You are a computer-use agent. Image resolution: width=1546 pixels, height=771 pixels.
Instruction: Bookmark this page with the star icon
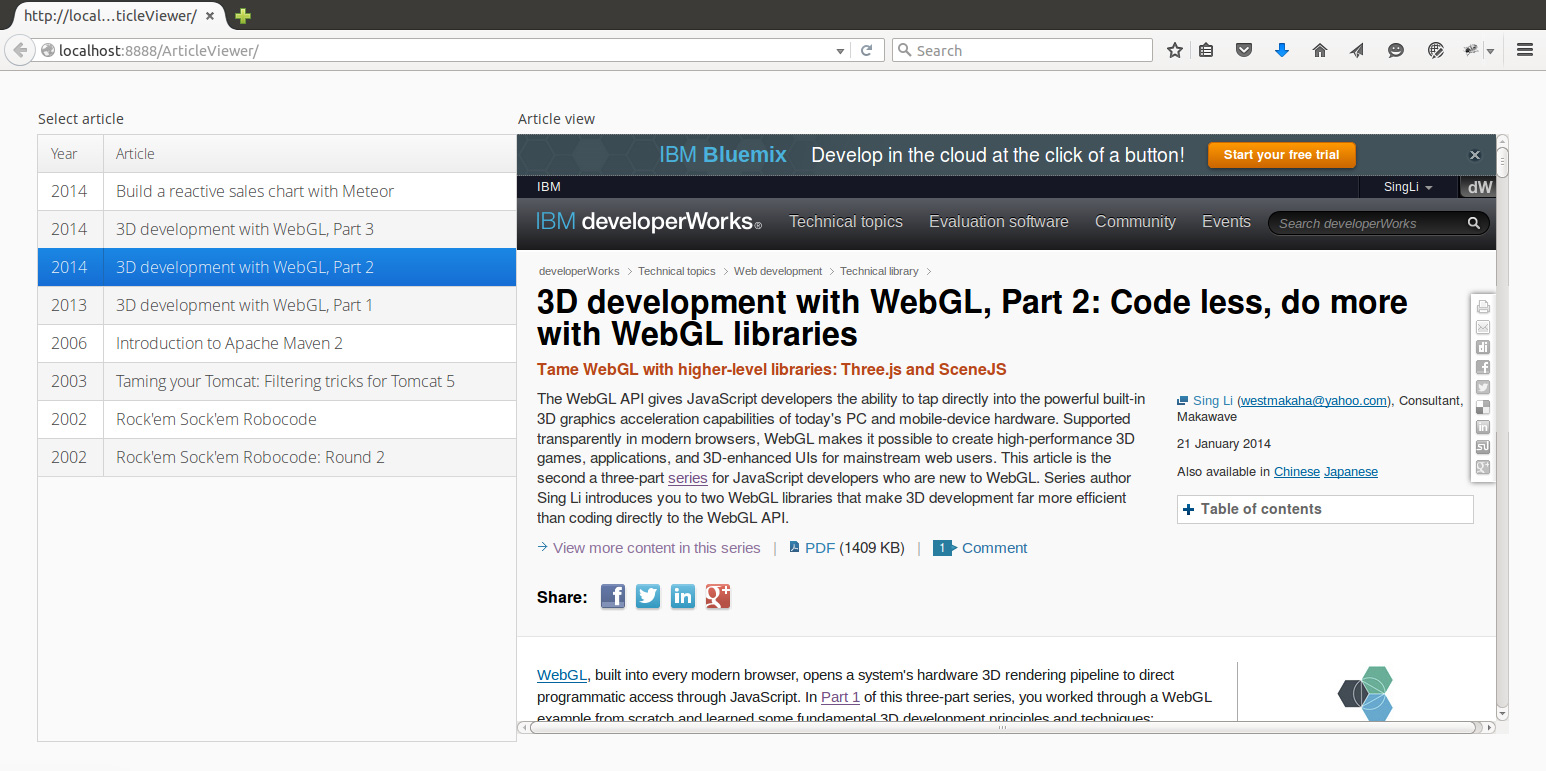(1175, 50)
